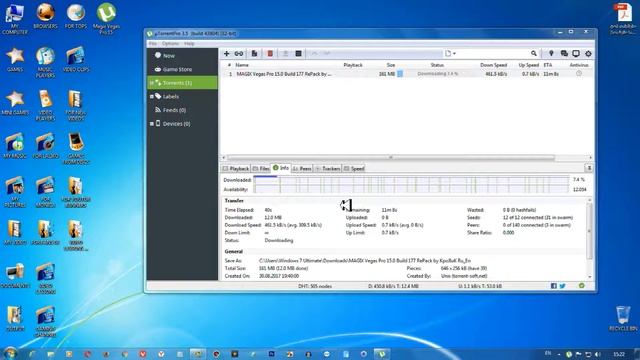Viewport: 640px width, 360px height.
Task: Click the monitor screen toolbar icon
Action: [x=576, y=53]
